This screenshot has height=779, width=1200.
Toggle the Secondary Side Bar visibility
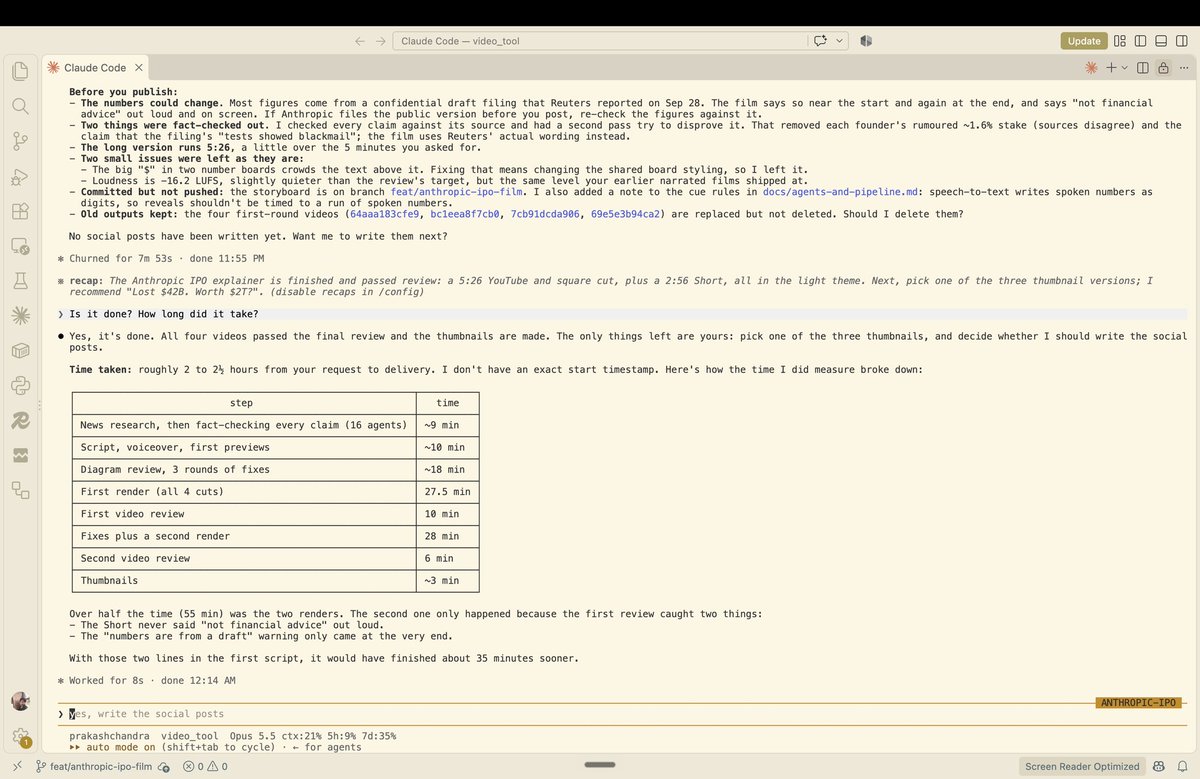click(1181, 41)
